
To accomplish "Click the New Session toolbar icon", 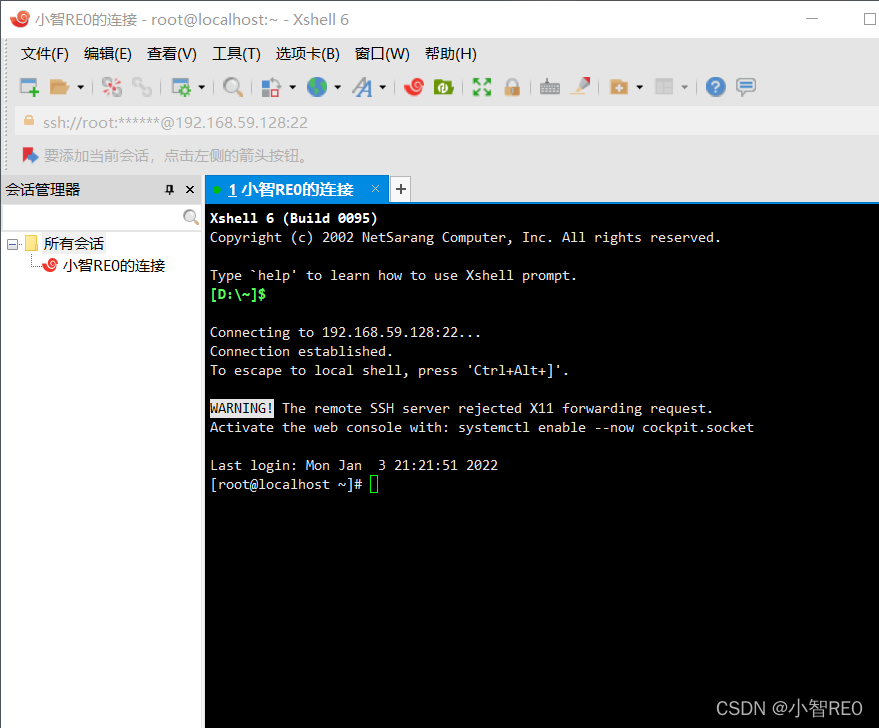I will pyautogui.click(x=29, y=87).
